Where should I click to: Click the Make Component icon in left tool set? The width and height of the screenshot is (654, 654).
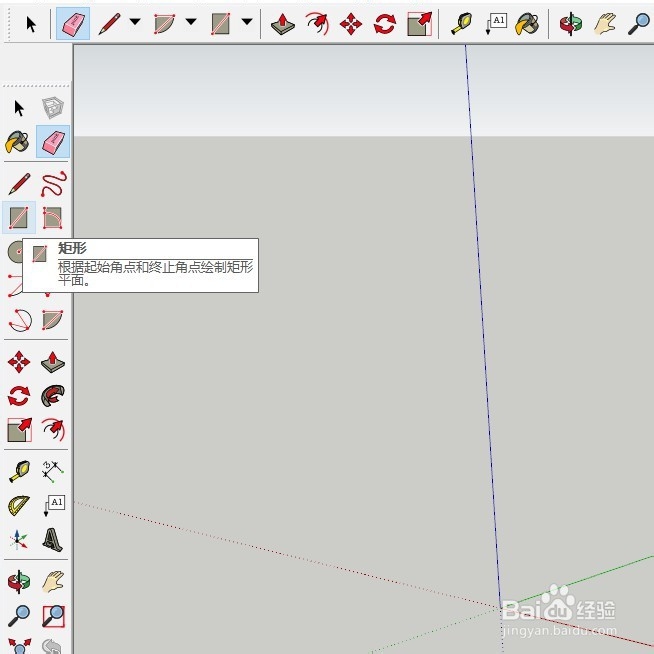[x=53, y=108]
